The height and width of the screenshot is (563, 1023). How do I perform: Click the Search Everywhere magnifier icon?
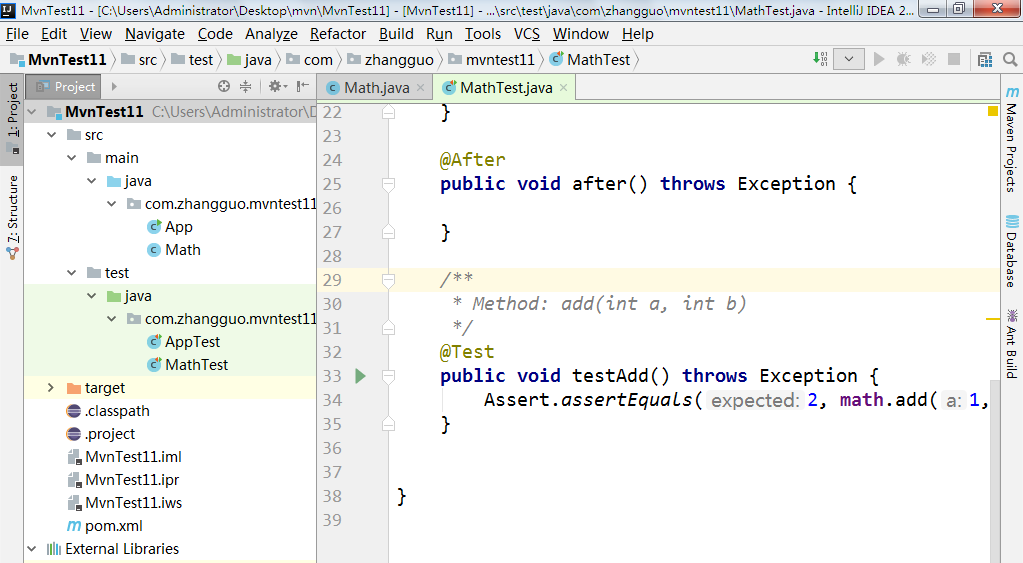[x=1010, y=60]
